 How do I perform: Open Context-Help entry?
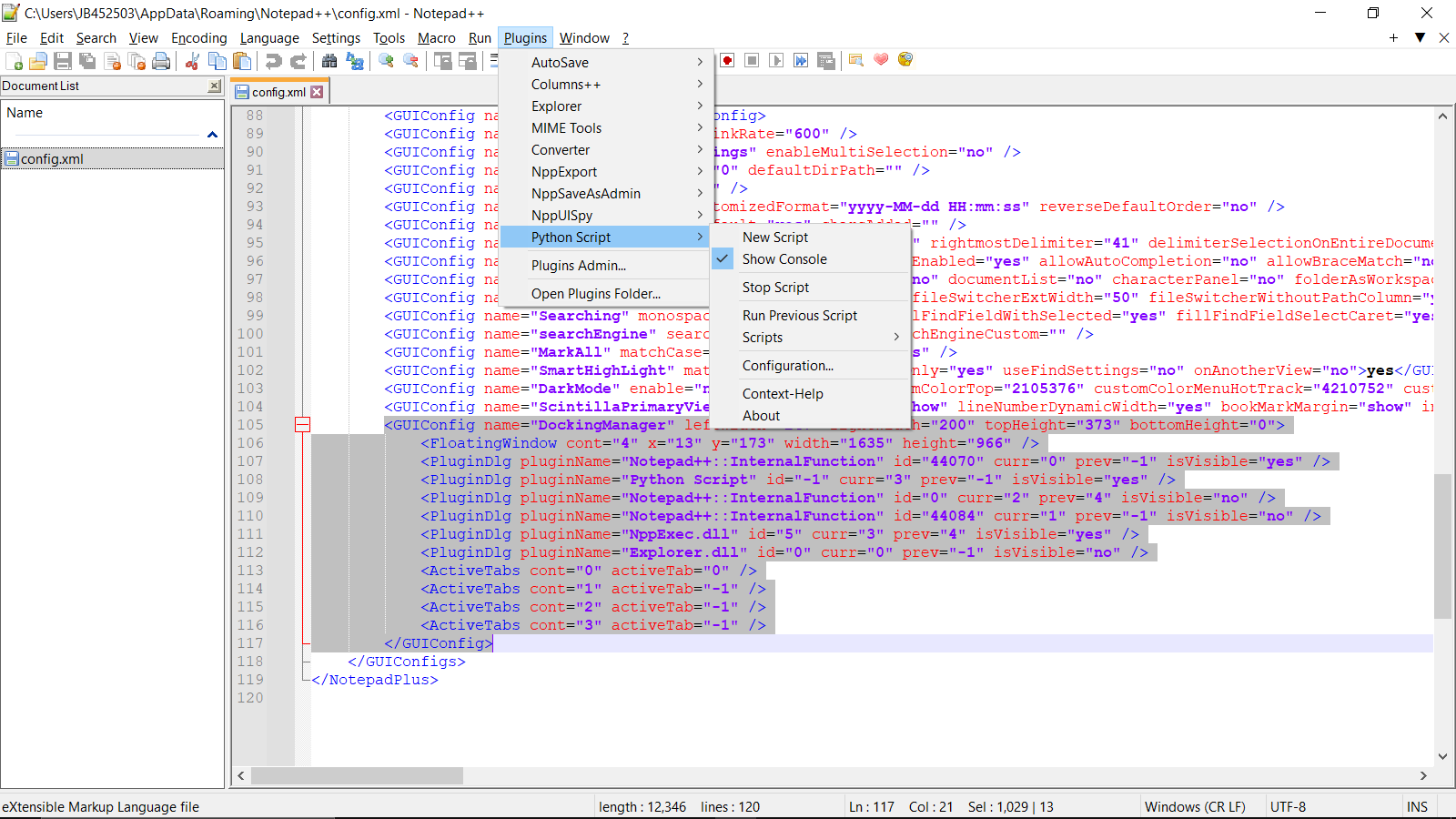[x=810, y=394]
